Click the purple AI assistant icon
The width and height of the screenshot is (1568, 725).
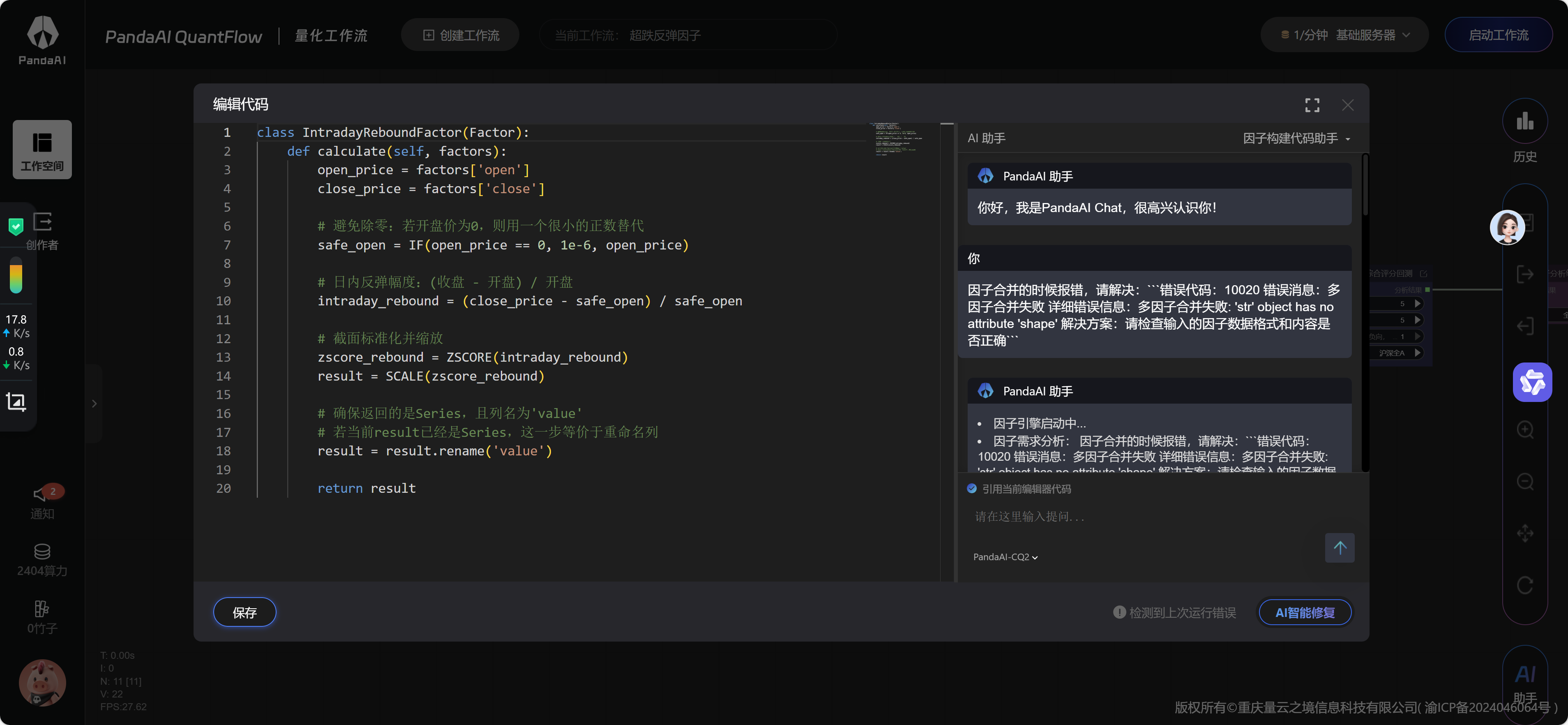tap(1532, 382)
